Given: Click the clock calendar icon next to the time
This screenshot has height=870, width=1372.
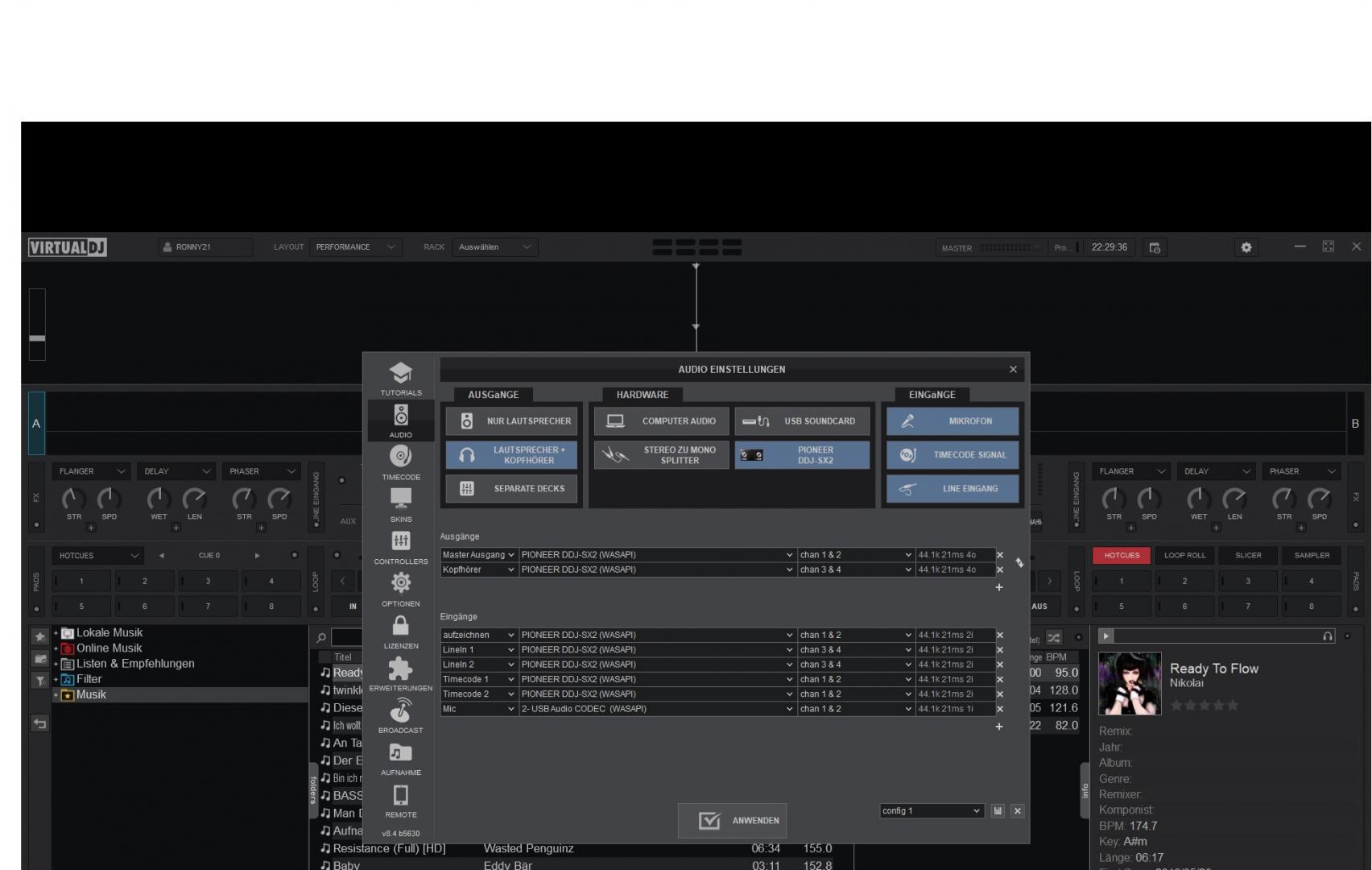Looking at the screenshot, I should point(1155,247).
